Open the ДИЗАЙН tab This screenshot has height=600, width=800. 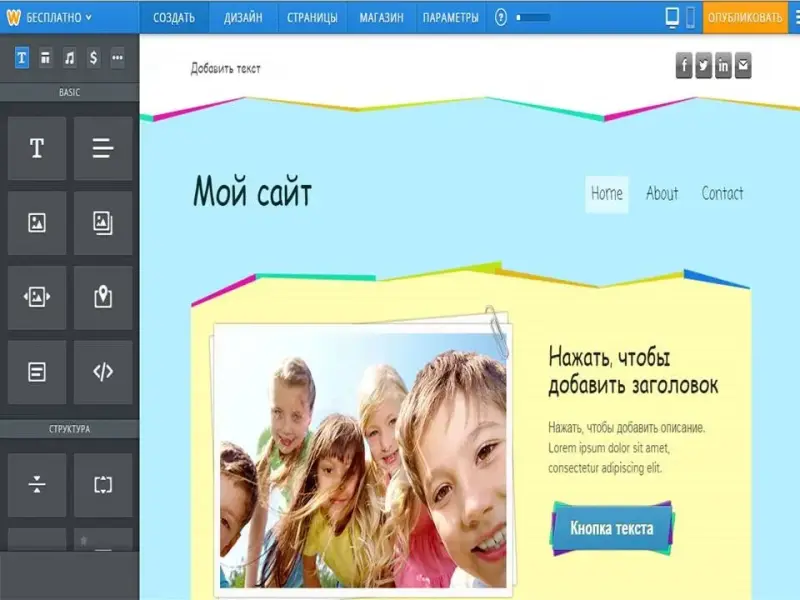click(x=243, y=17)
